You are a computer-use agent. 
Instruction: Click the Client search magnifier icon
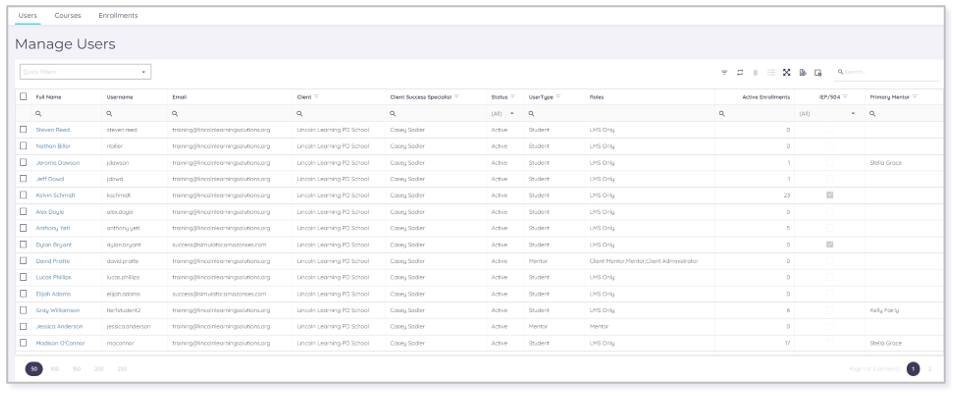[x=299, y=114]
